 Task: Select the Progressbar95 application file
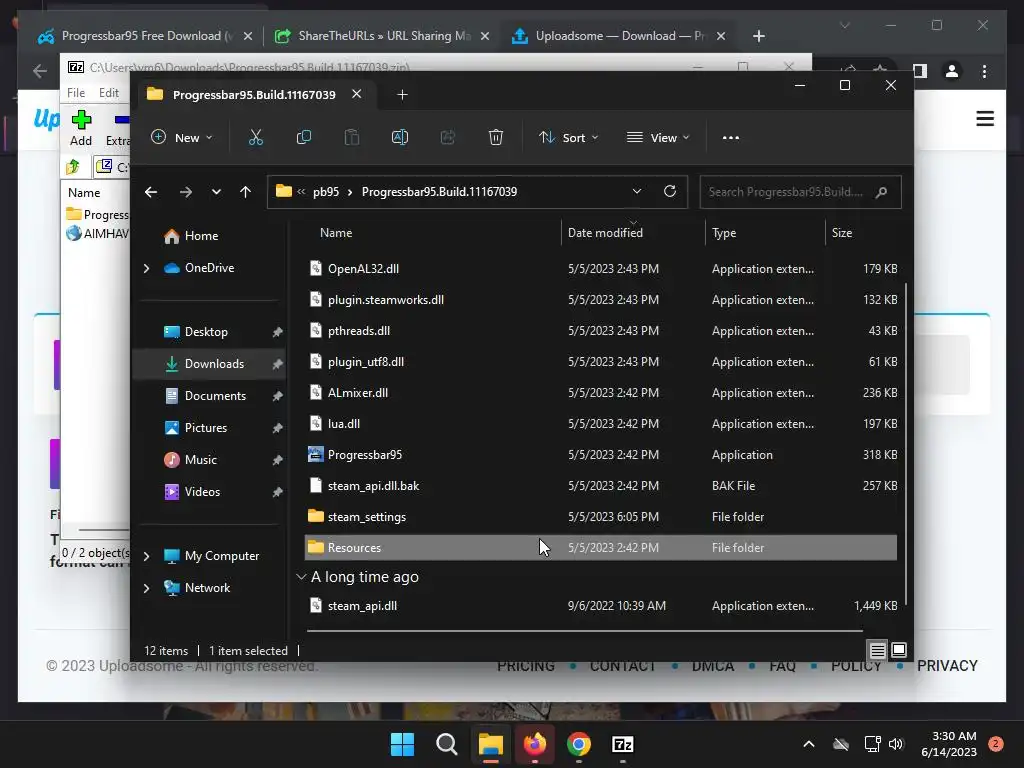tap(601, 455)
